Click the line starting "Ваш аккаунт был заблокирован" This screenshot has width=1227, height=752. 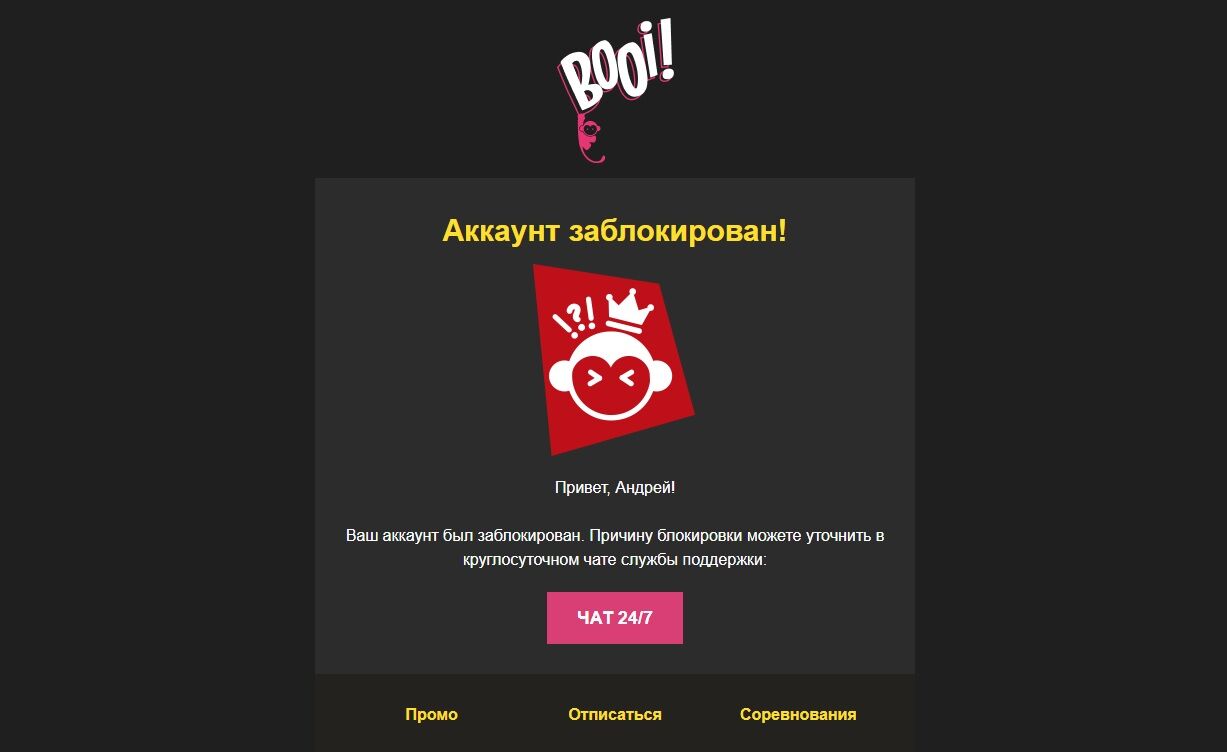tap(615, 536)
